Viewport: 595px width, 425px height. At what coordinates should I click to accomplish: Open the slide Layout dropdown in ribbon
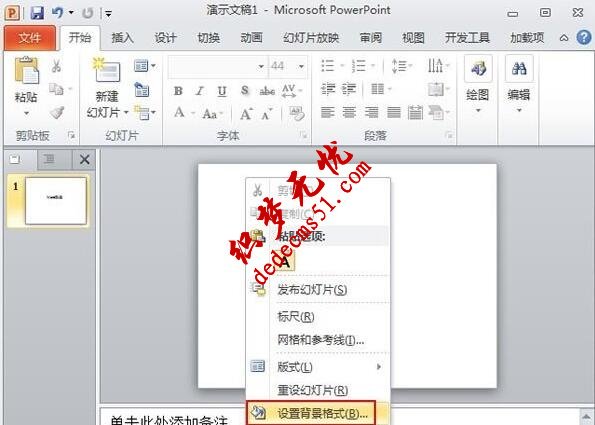(145, 66)
